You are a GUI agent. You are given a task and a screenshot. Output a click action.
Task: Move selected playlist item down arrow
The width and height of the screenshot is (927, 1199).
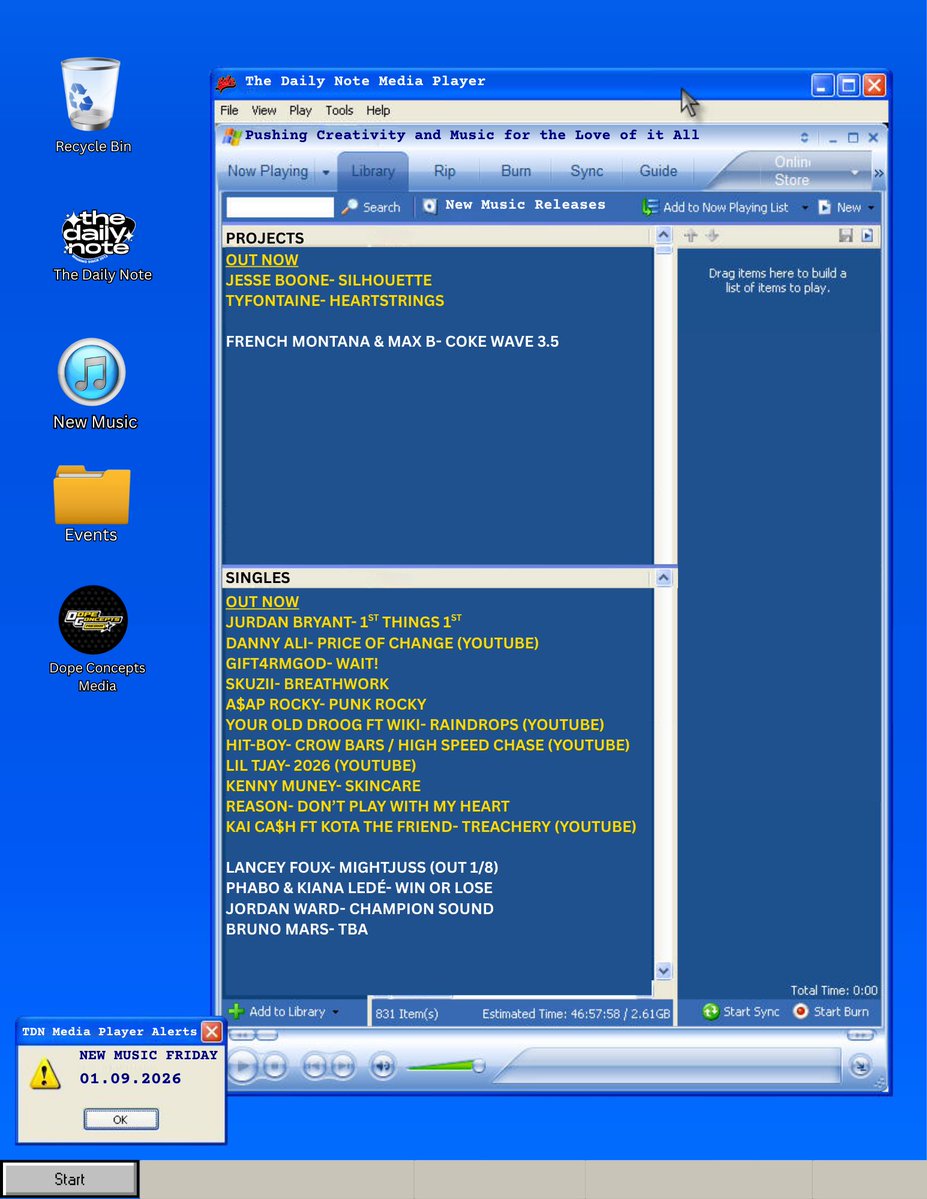pyautogui.click(x=712, y=236)
